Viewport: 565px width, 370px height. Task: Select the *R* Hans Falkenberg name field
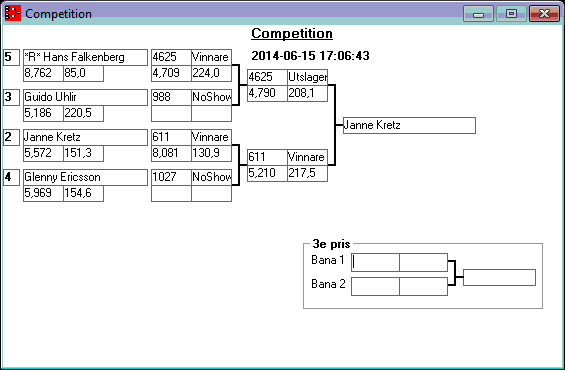pos(85,57)
